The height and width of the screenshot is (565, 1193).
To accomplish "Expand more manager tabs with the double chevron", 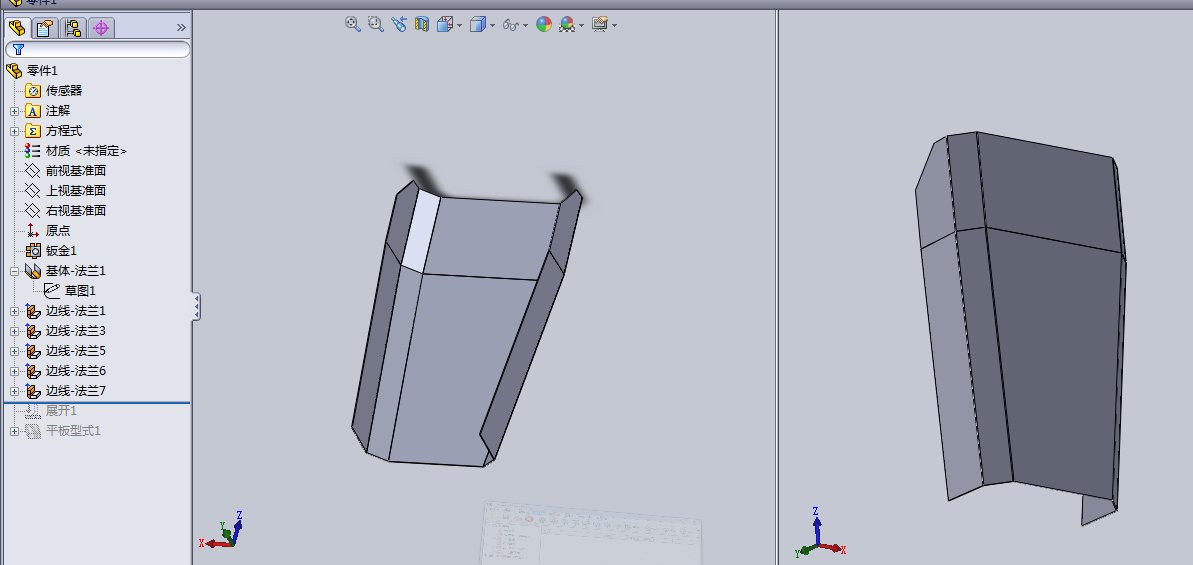I will tap(181, 27).
